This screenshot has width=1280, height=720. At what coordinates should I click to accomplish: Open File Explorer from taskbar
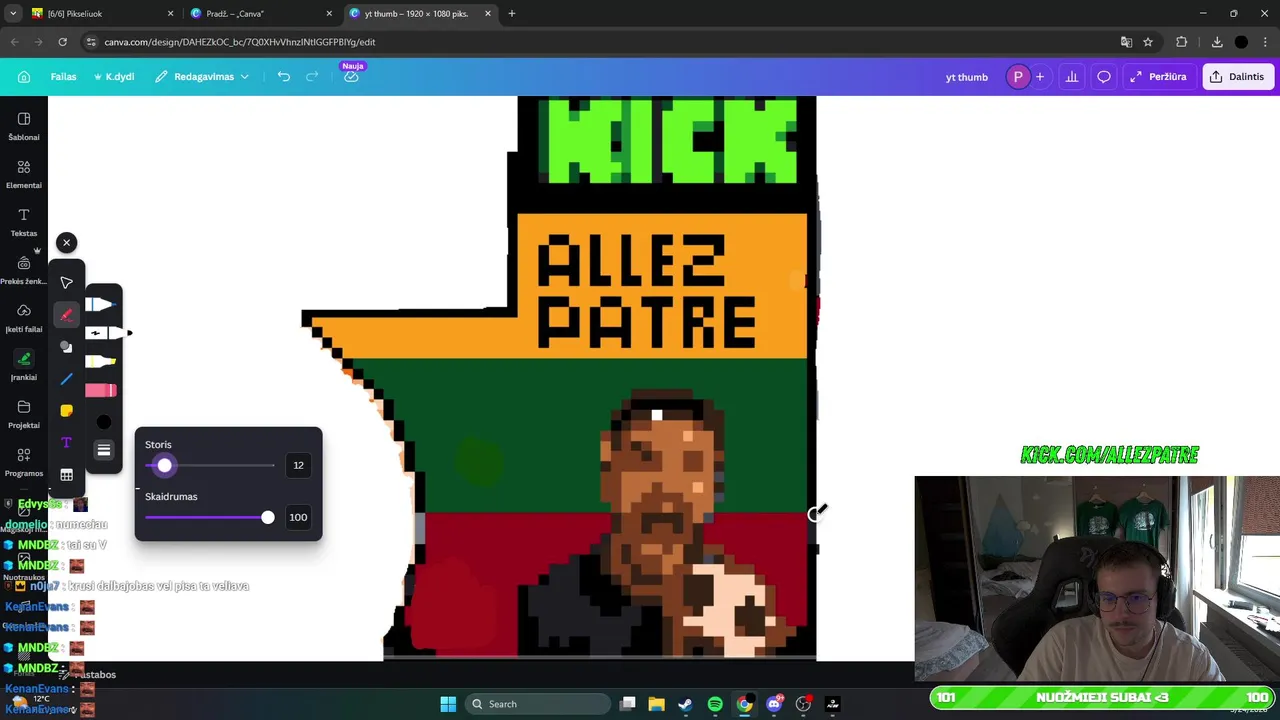pos(656,704)
